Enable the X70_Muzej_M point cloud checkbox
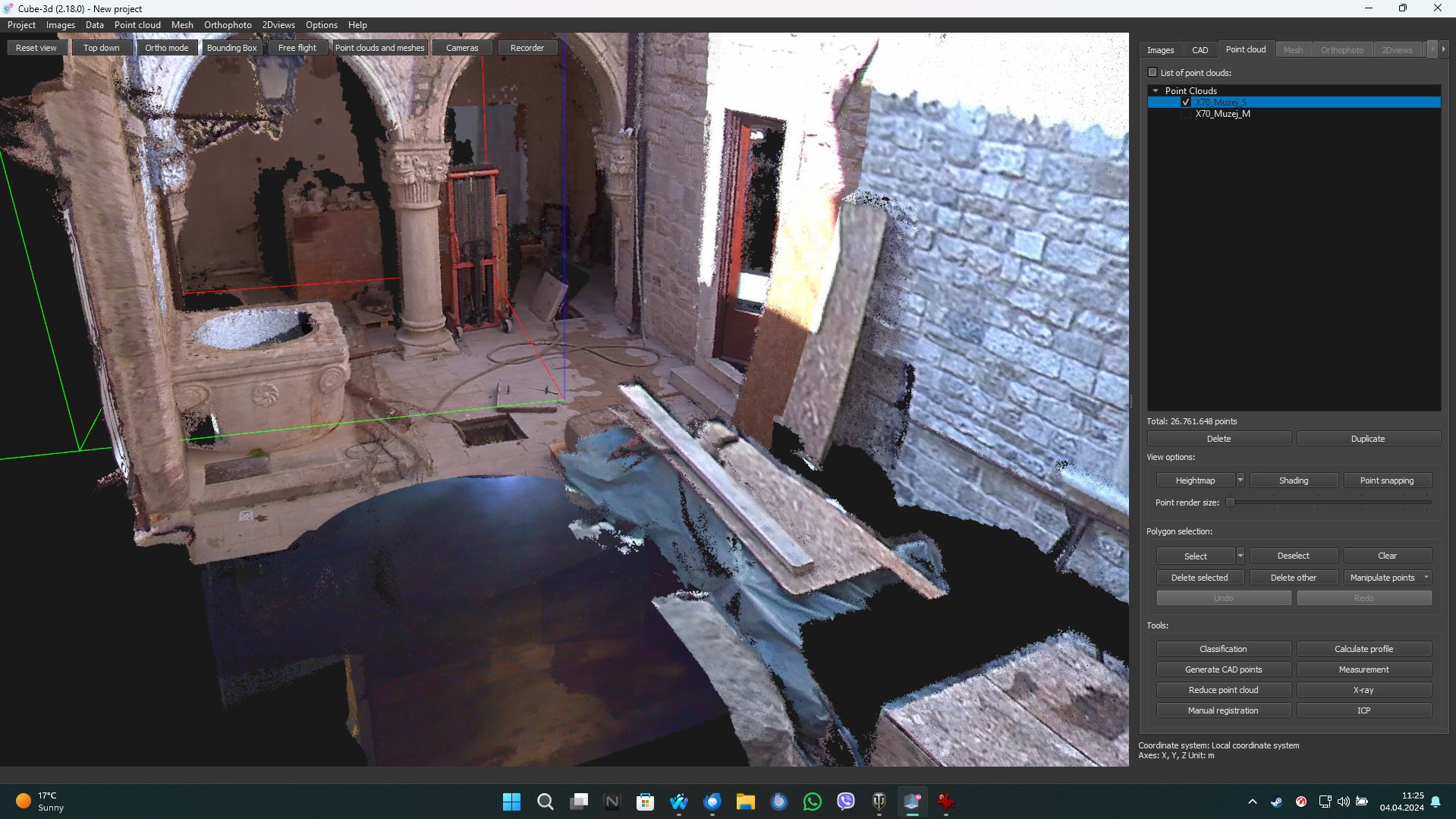Viewport: 1456px width, 819px height. (1186, 114)
